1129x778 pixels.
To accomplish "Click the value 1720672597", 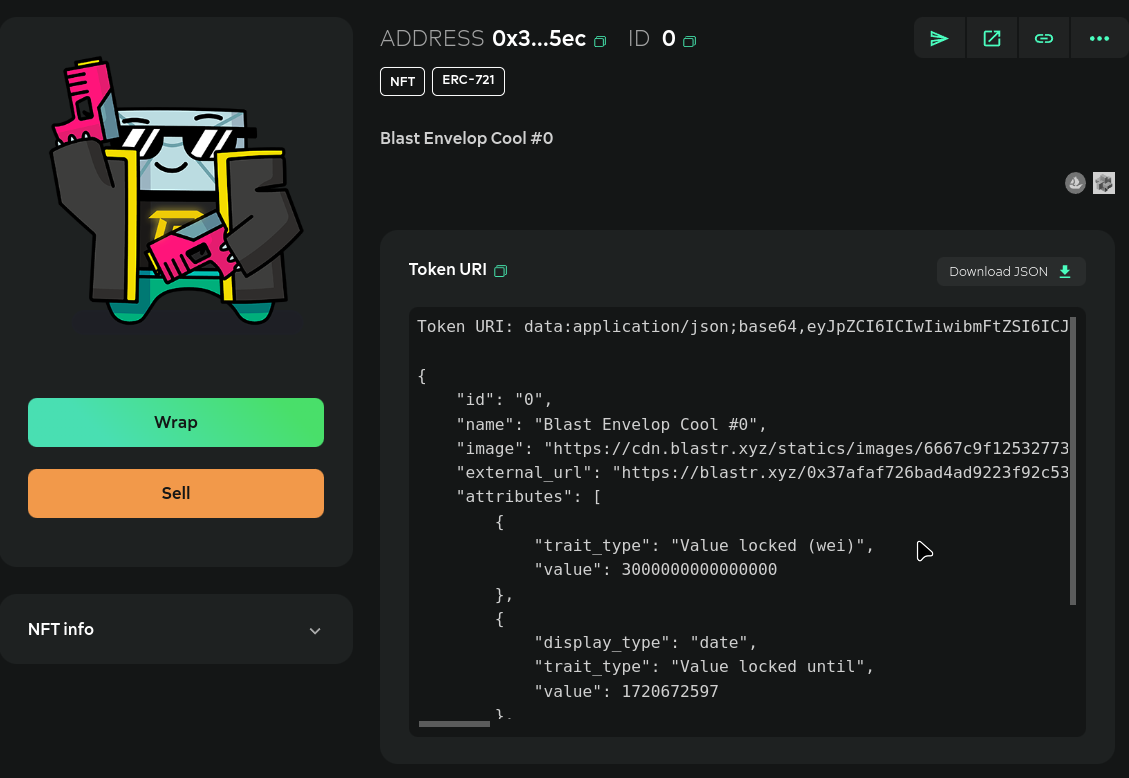I will [x=670, y=691].
